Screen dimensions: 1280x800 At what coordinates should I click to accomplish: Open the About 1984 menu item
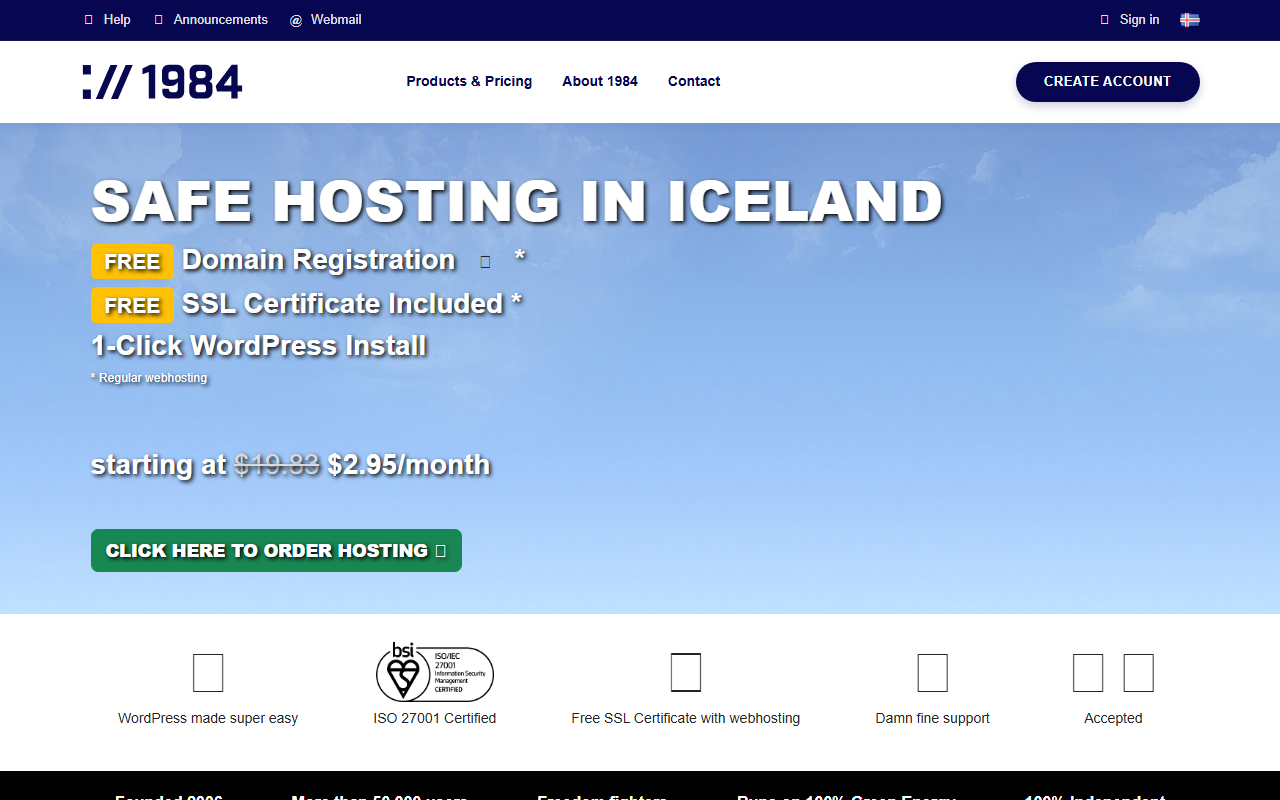tap(600, 81)
